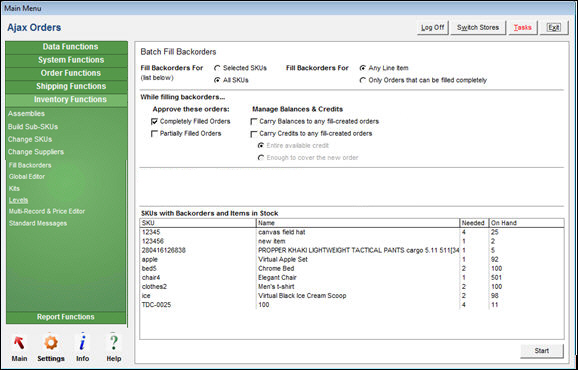Open the Tasks button
The width and height of the screenshot is (578, 370).
click(522, 28)
